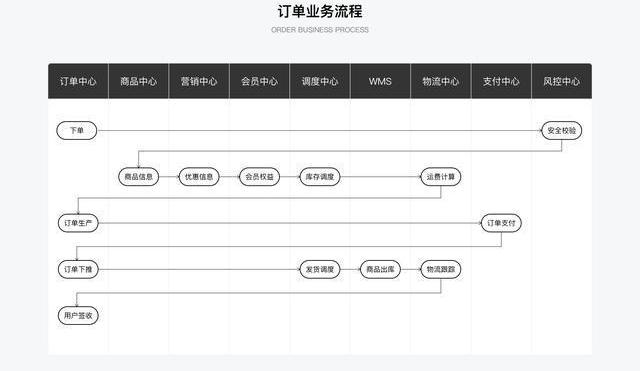Viewport: 640px width, 371px height.
Task: Select the 订单下推 node
Action: coord(78,269)
